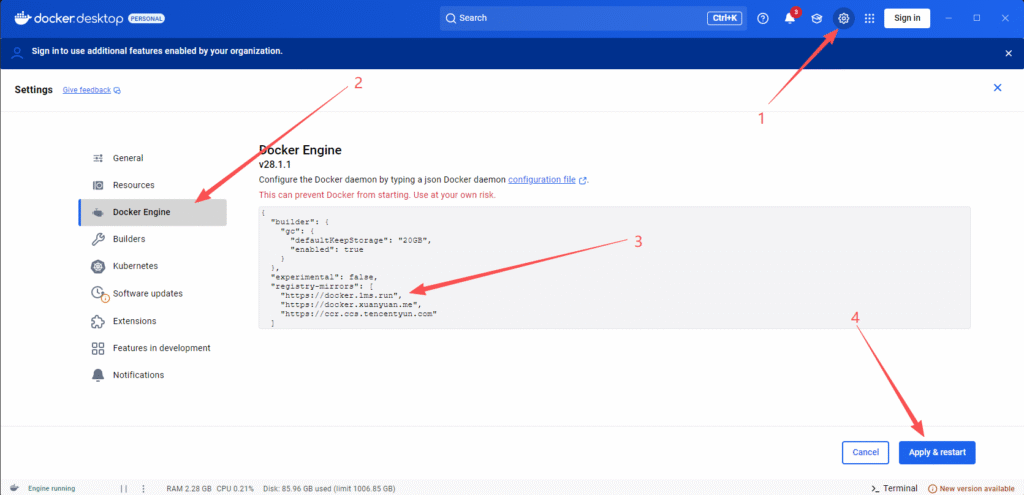Click the Apply & restart button
The width and height of the screenshot is (1024, 495).
(936, 452)
